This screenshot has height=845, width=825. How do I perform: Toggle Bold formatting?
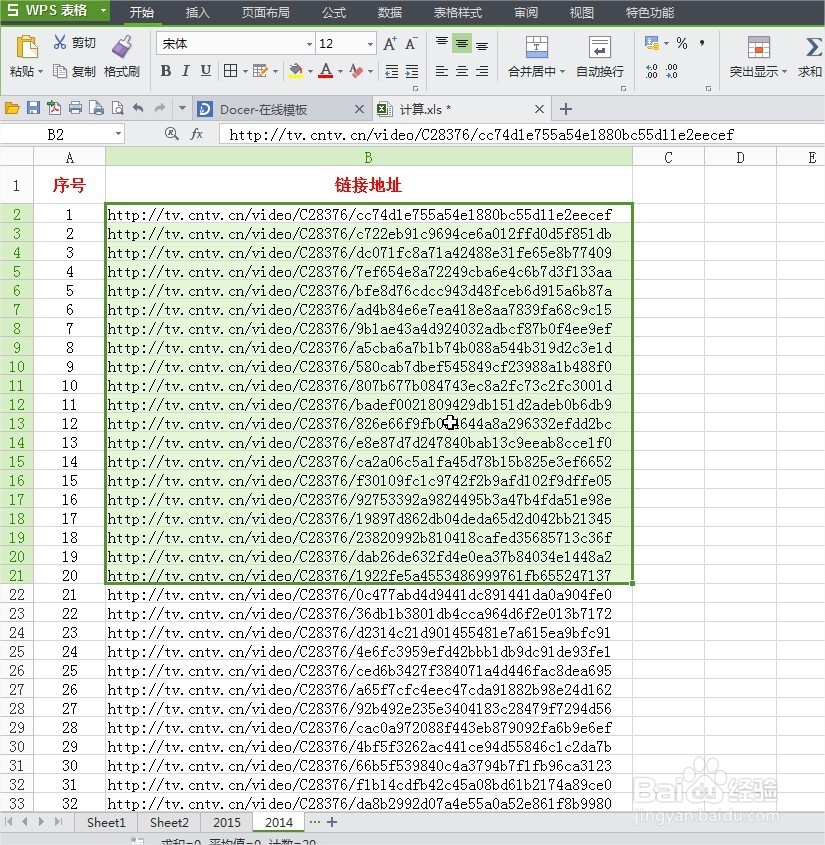(166, 71)
